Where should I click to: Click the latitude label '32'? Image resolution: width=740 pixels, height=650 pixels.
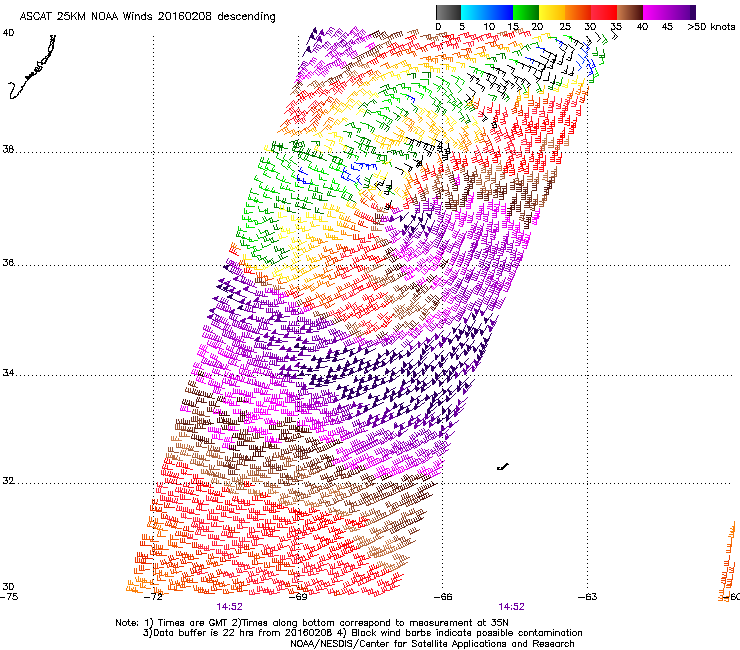point(8,481)
